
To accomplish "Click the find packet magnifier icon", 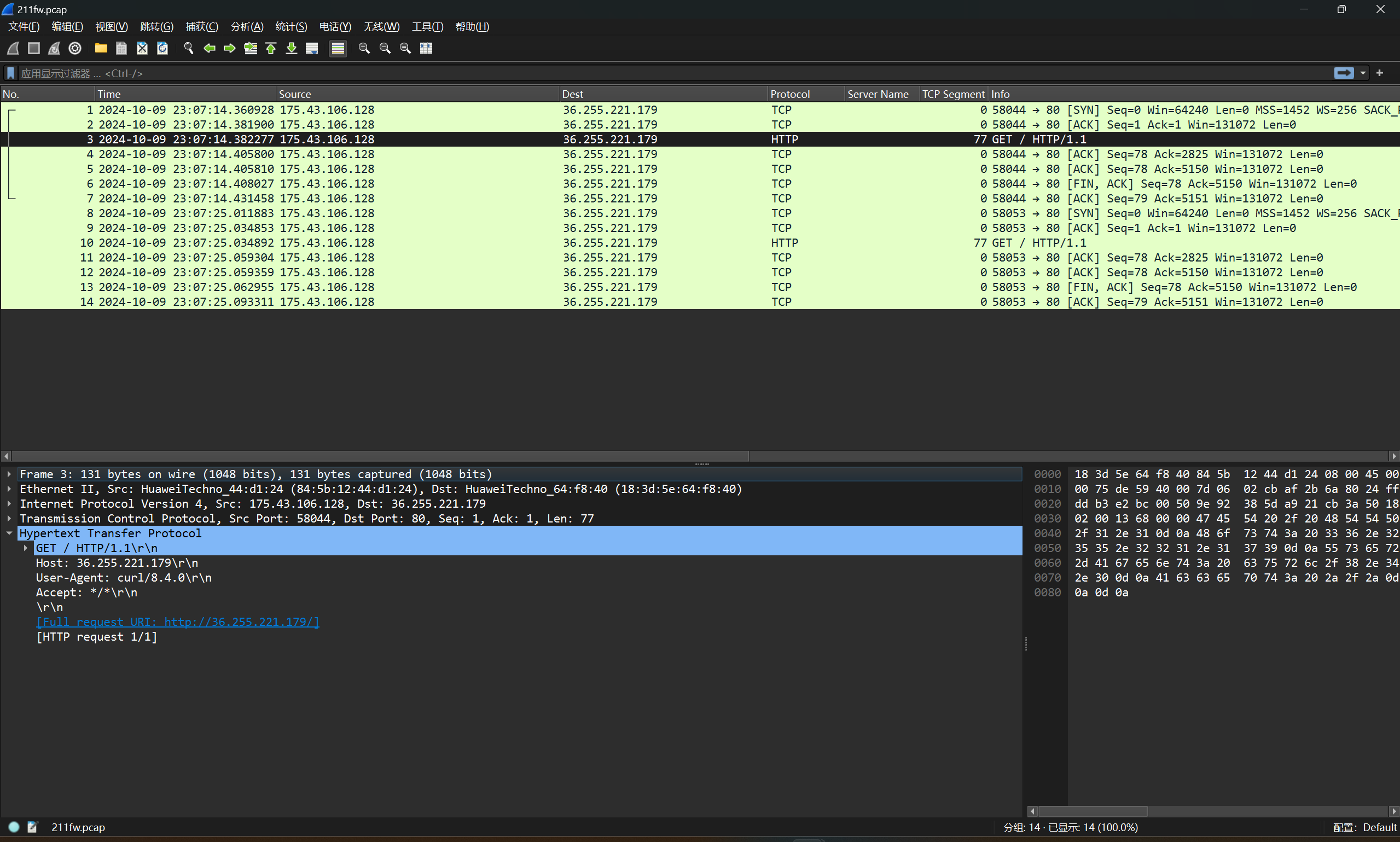I will tap(189, 48).
